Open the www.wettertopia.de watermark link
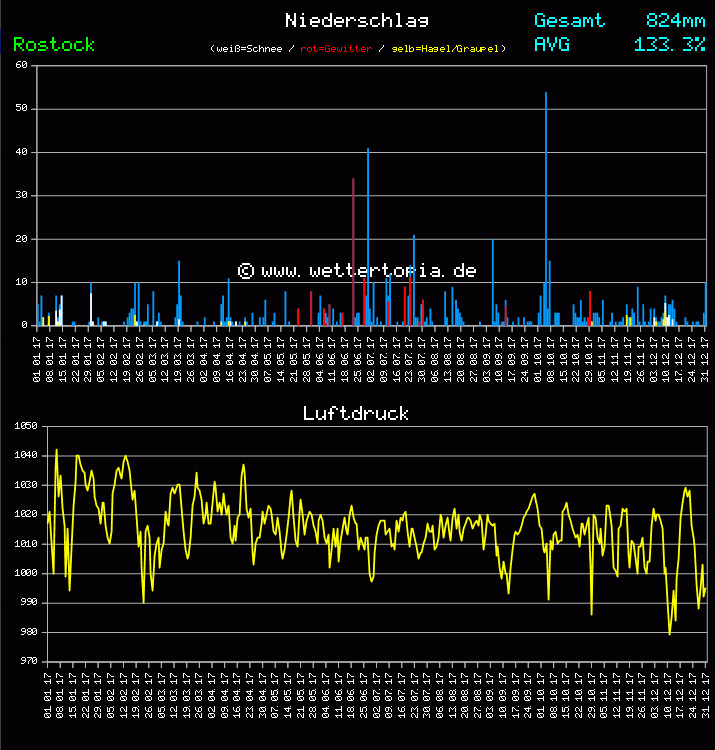The image size is (715, 750). tap(356, 271)
